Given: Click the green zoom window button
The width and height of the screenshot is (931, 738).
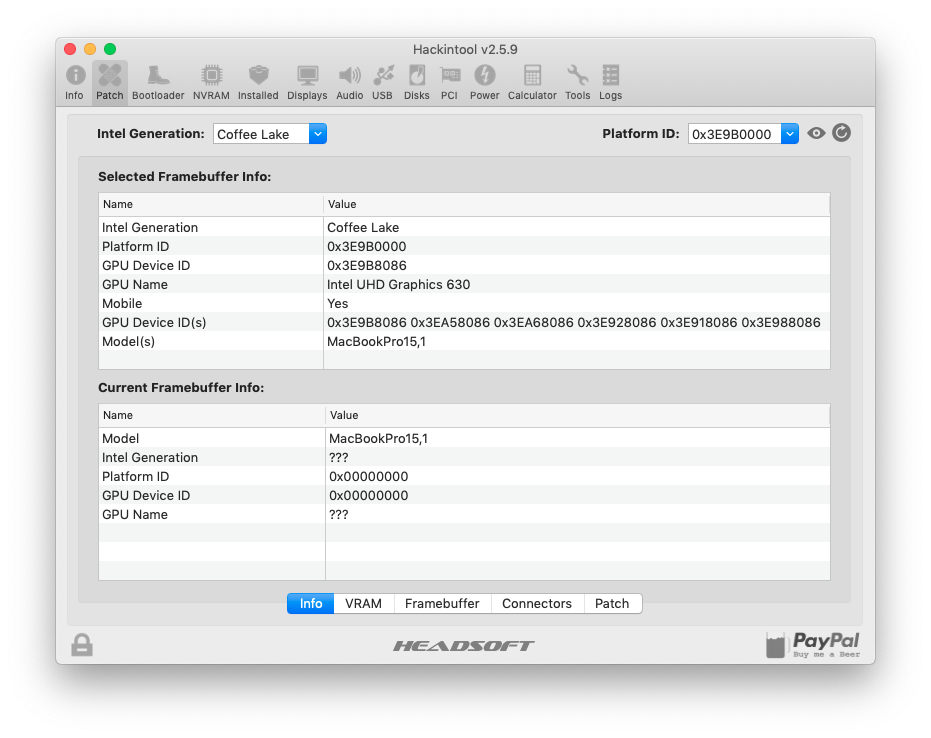Looking at the screenshot, I should coord(110,49).
